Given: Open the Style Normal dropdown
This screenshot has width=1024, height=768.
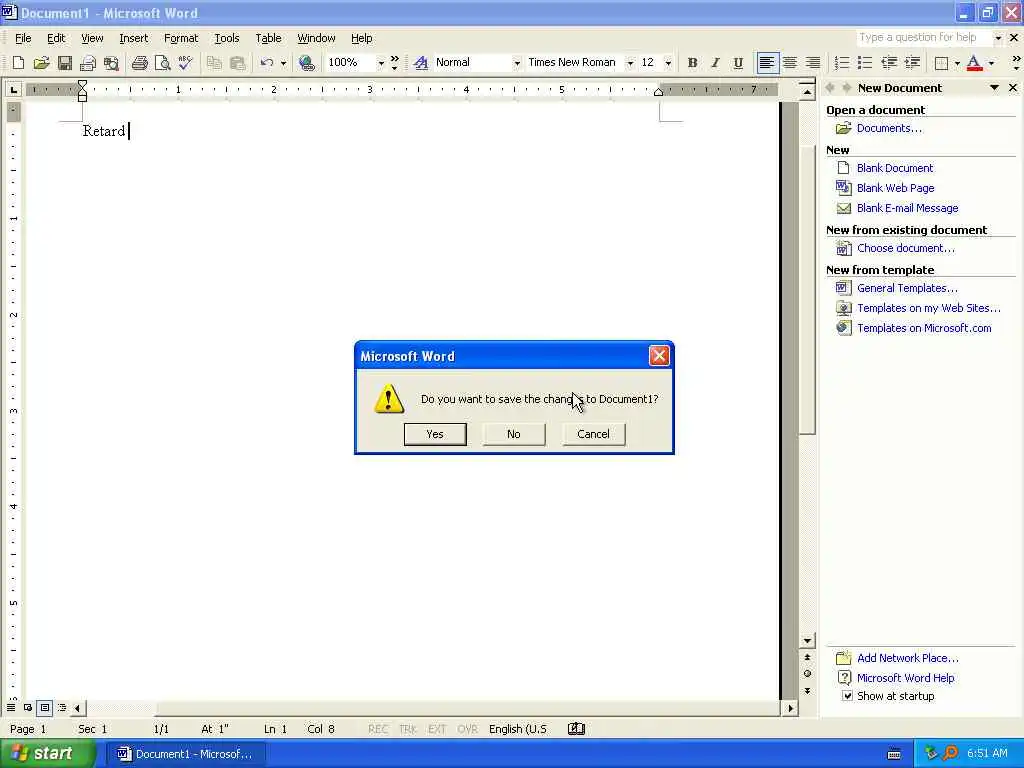Looking at the screenshot, I should pos(517,63).
